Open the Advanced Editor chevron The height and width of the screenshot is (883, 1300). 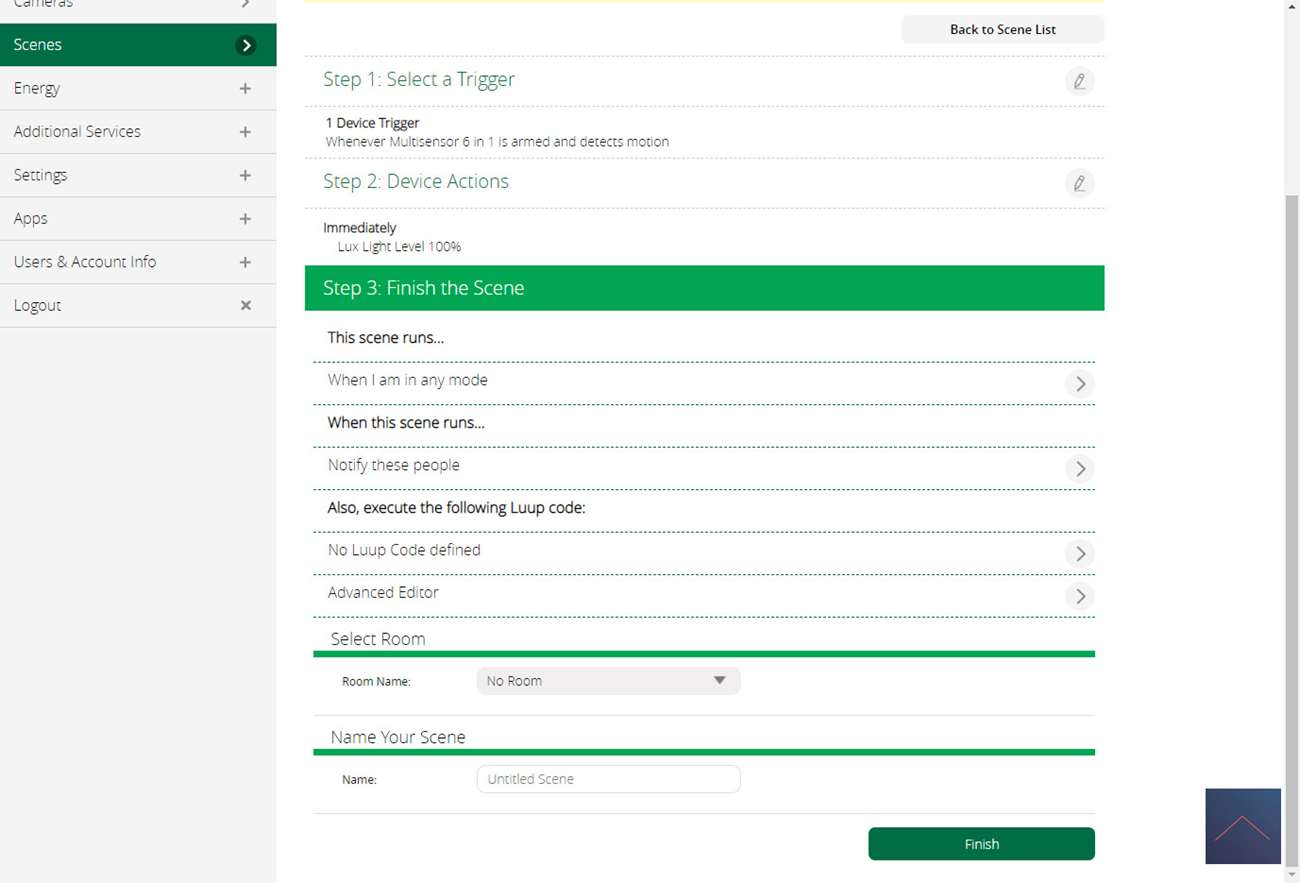point(1079,596)
